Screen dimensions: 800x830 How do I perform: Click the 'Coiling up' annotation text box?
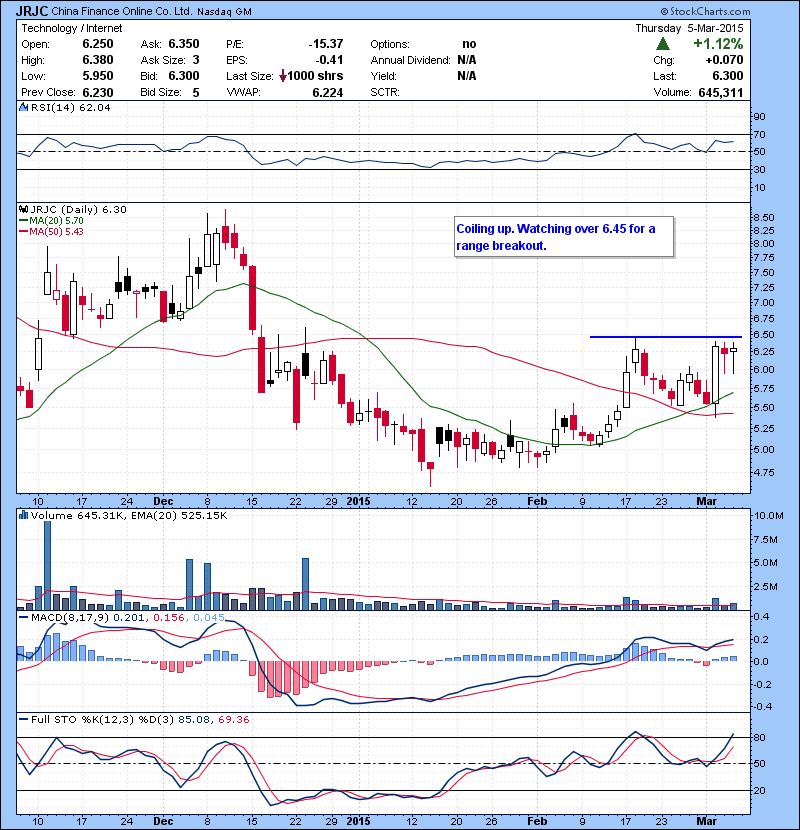564,237
